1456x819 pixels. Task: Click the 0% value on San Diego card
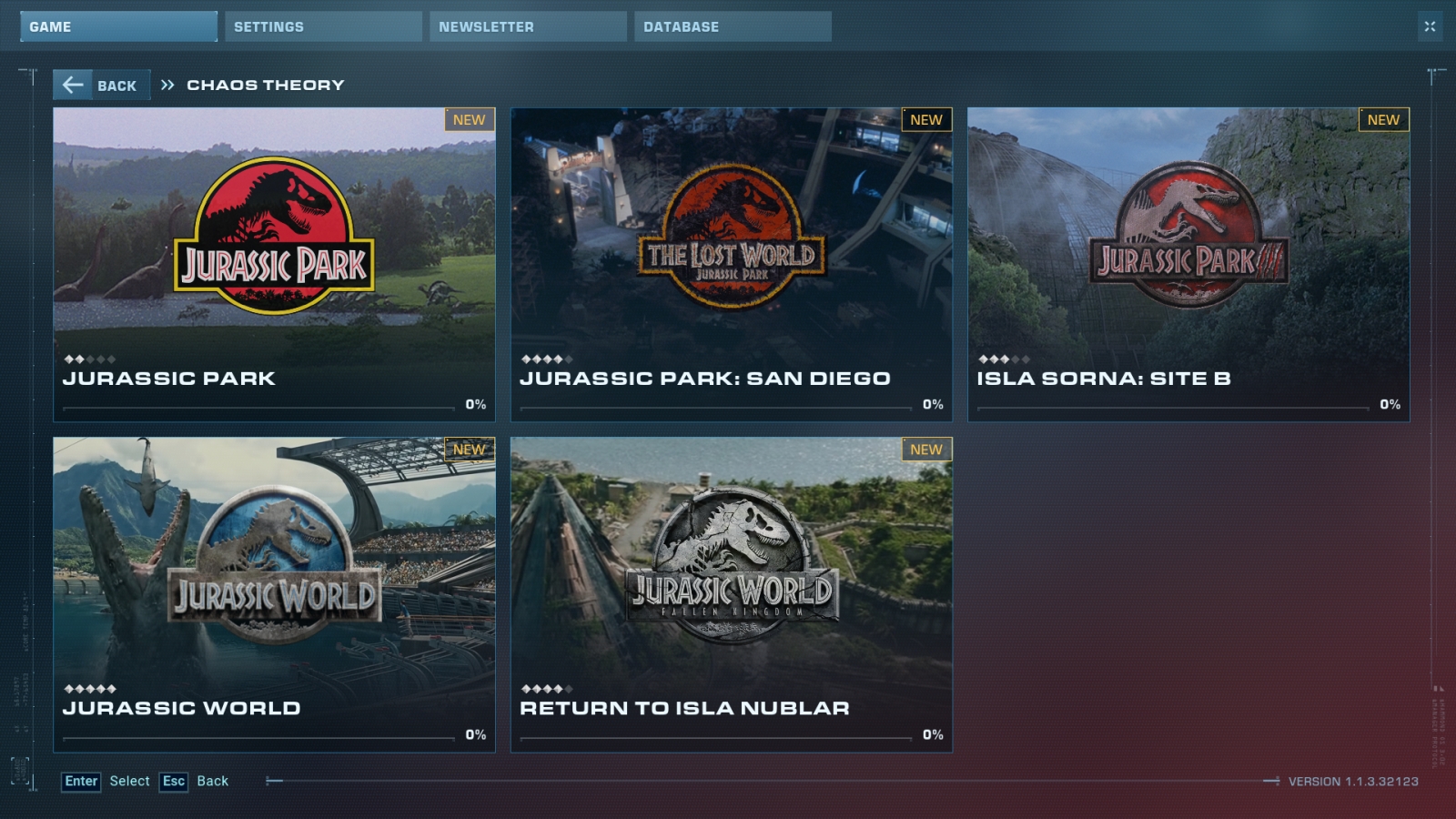click(933, 404)
